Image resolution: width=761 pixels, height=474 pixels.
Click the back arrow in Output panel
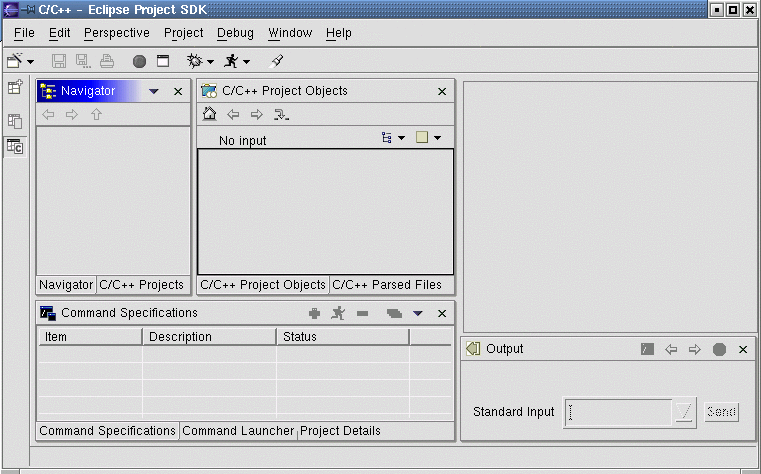pyautogui.click(x=671, y=349)
